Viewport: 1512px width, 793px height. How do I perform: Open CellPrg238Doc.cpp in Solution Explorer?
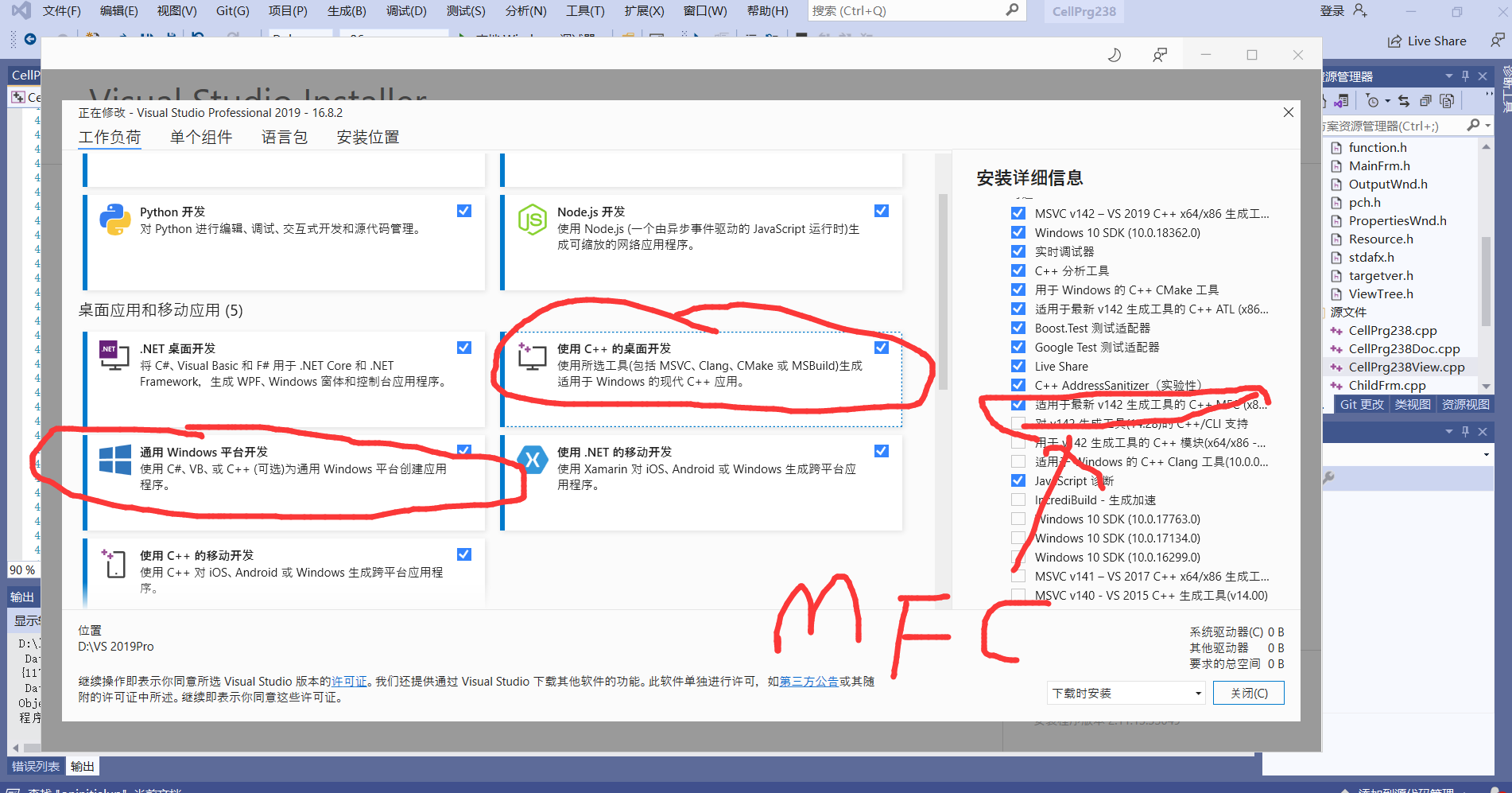[x=1404, y=348]
